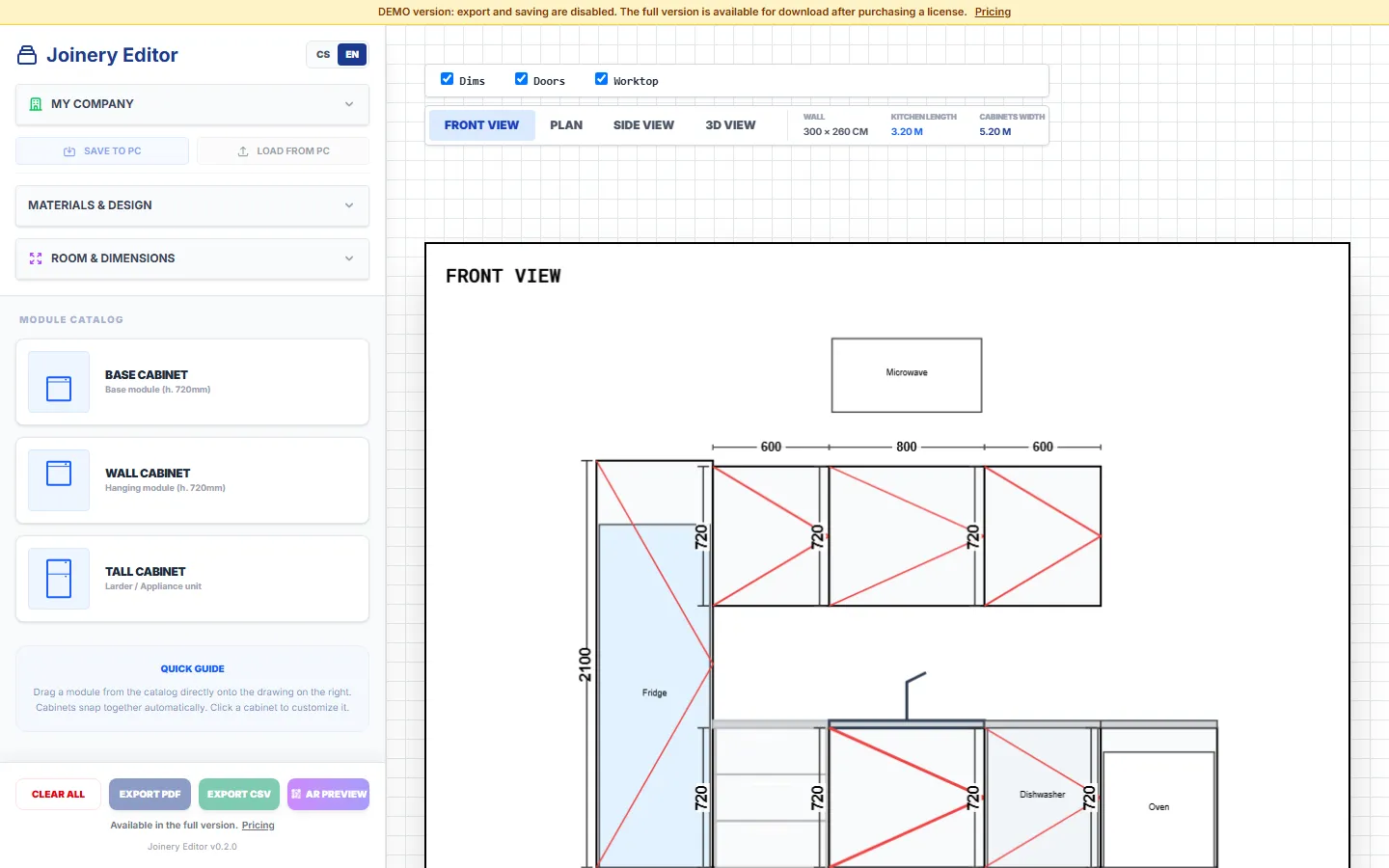
Task: Click the Joinery Editor v0.2.0 text
Action: [x=192, y=847]
